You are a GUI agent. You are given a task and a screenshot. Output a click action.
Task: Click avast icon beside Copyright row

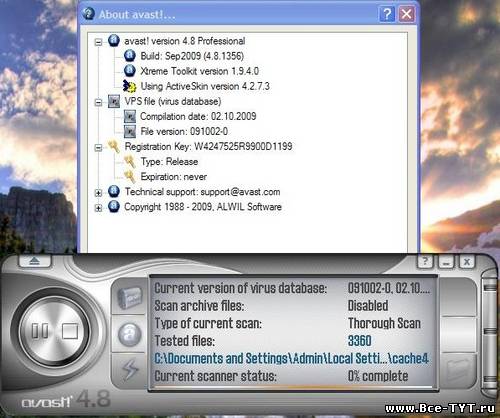(114, 207)
